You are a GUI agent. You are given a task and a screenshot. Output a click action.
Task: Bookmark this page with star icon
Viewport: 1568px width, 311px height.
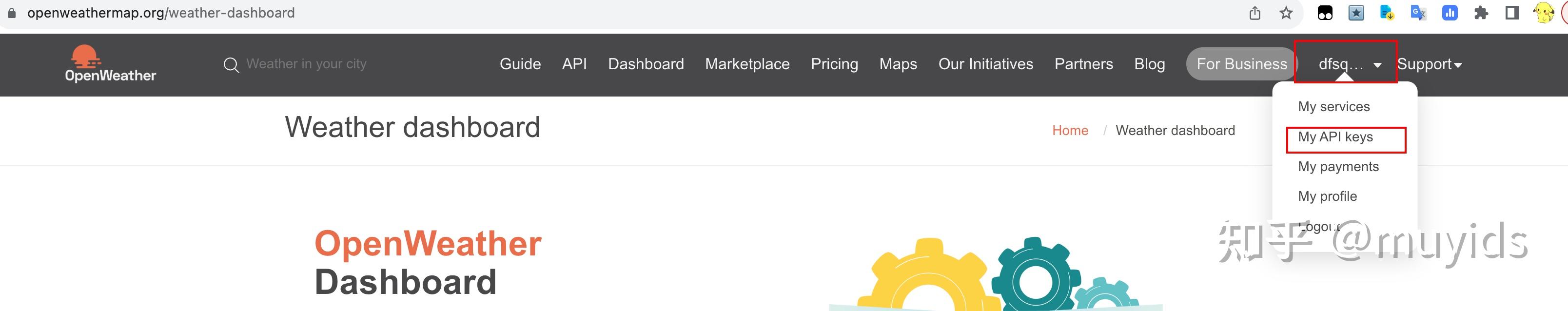(1286, 13)
